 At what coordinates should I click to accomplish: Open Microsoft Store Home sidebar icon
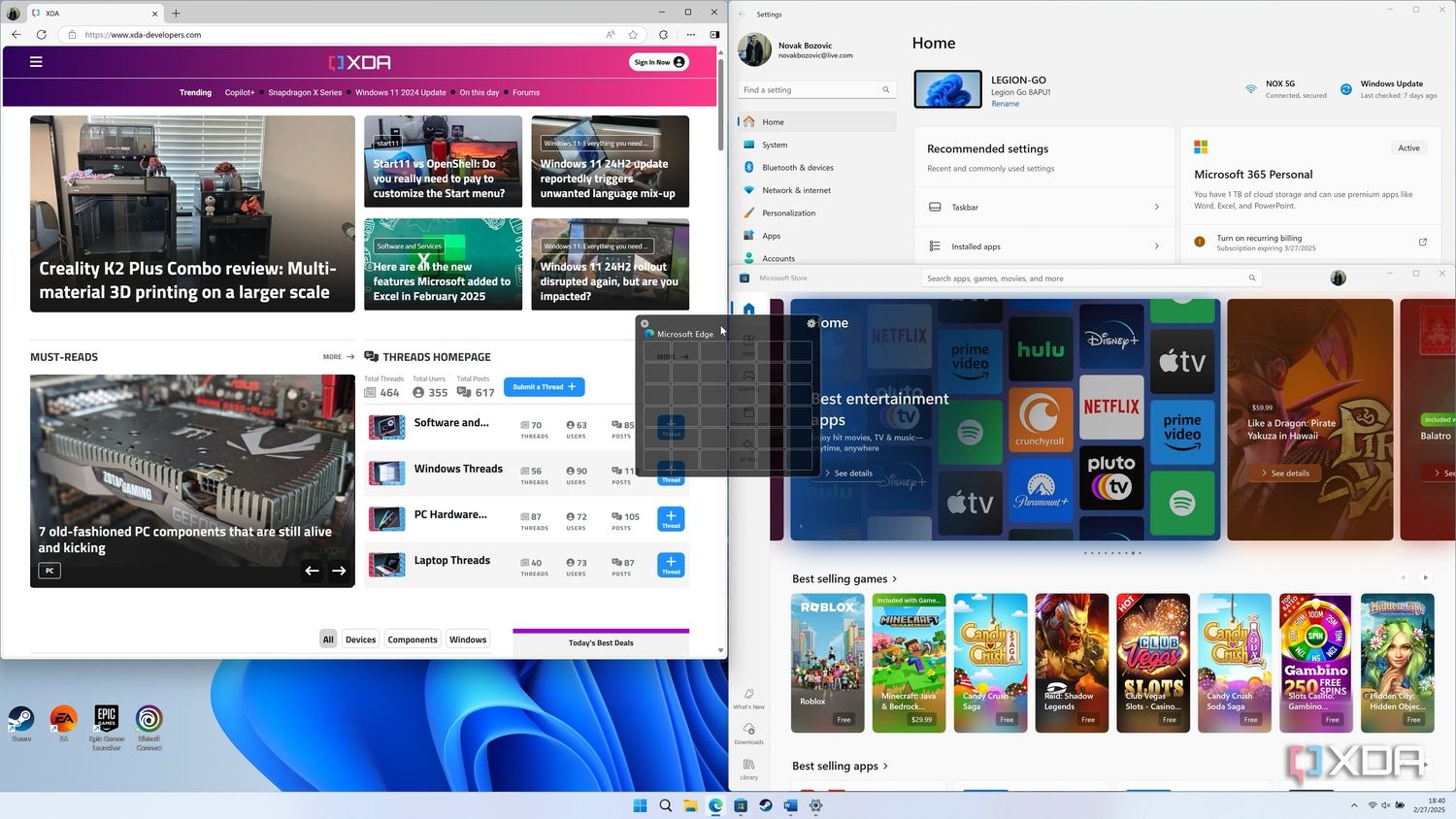click(x=748, y=310)
